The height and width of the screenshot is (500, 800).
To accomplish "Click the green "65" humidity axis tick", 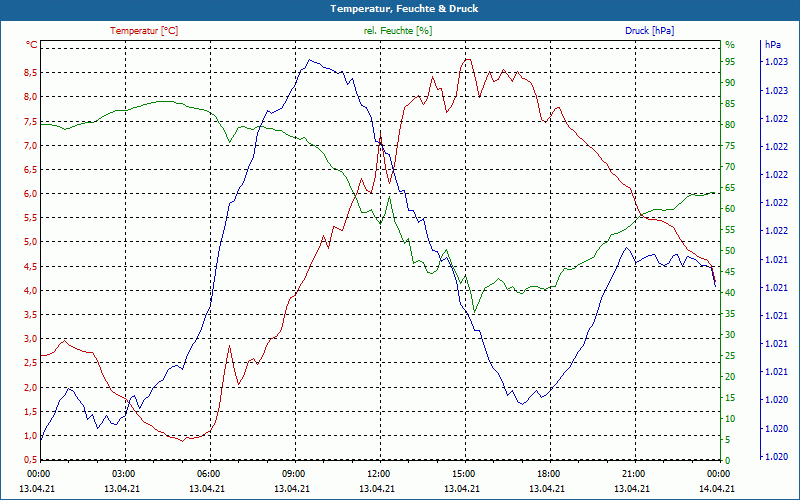I will pos(730,188).
